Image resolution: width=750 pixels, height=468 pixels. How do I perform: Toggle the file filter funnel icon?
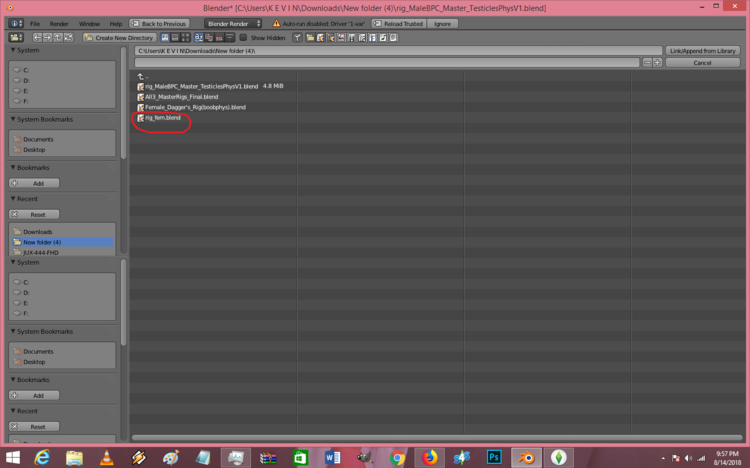[x=298, y=37]
